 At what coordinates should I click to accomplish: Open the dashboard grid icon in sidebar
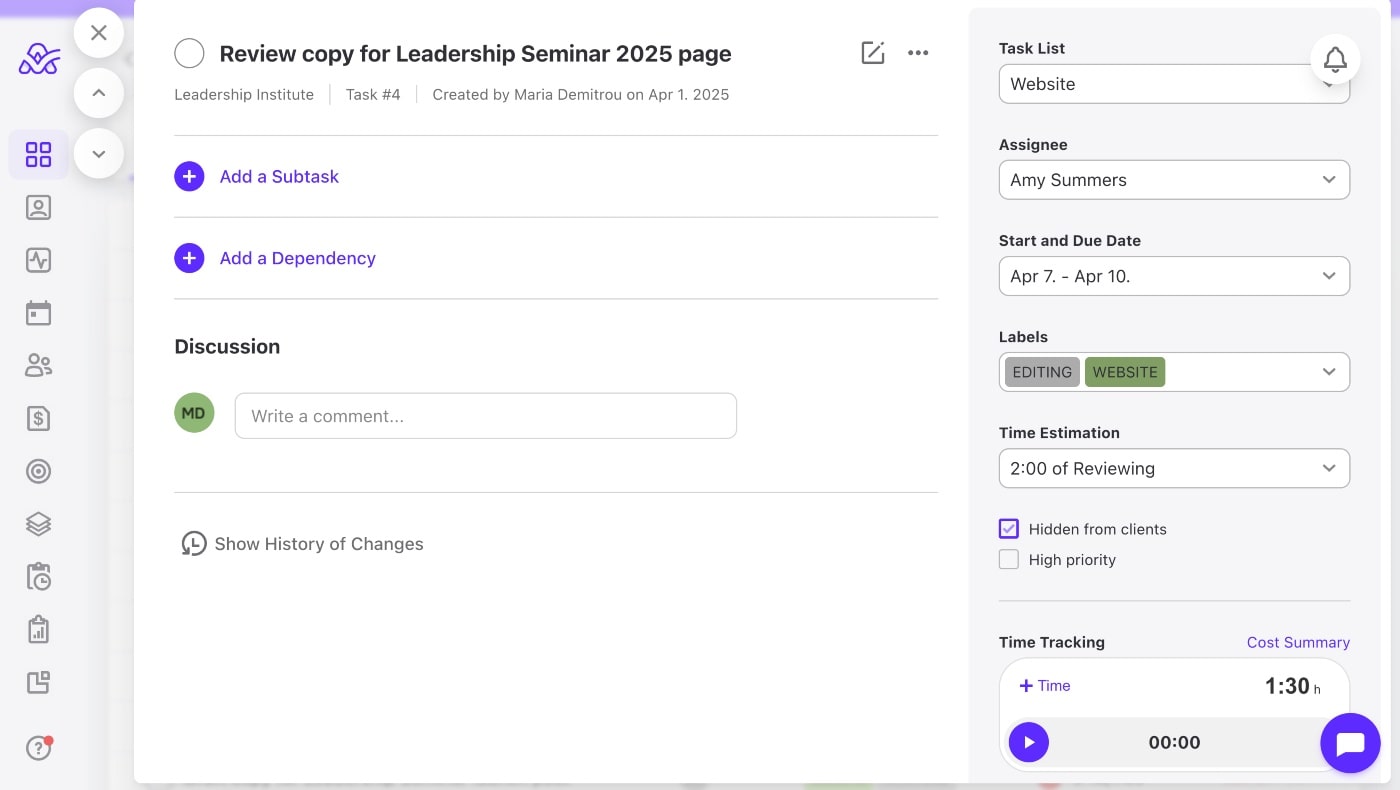[38, 154]
